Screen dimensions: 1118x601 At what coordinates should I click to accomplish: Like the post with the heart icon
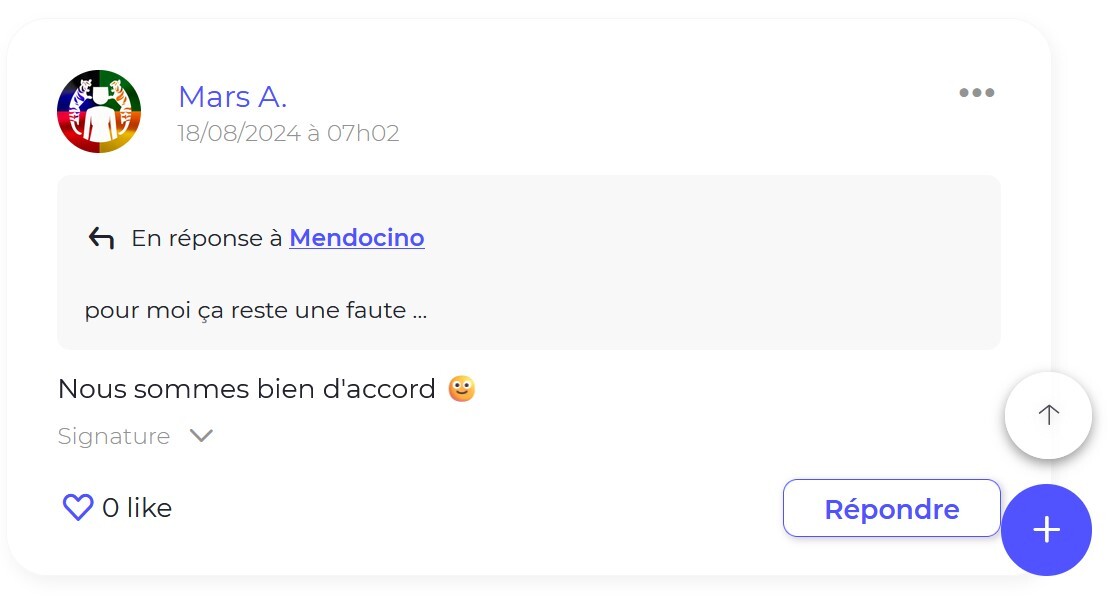78,508
